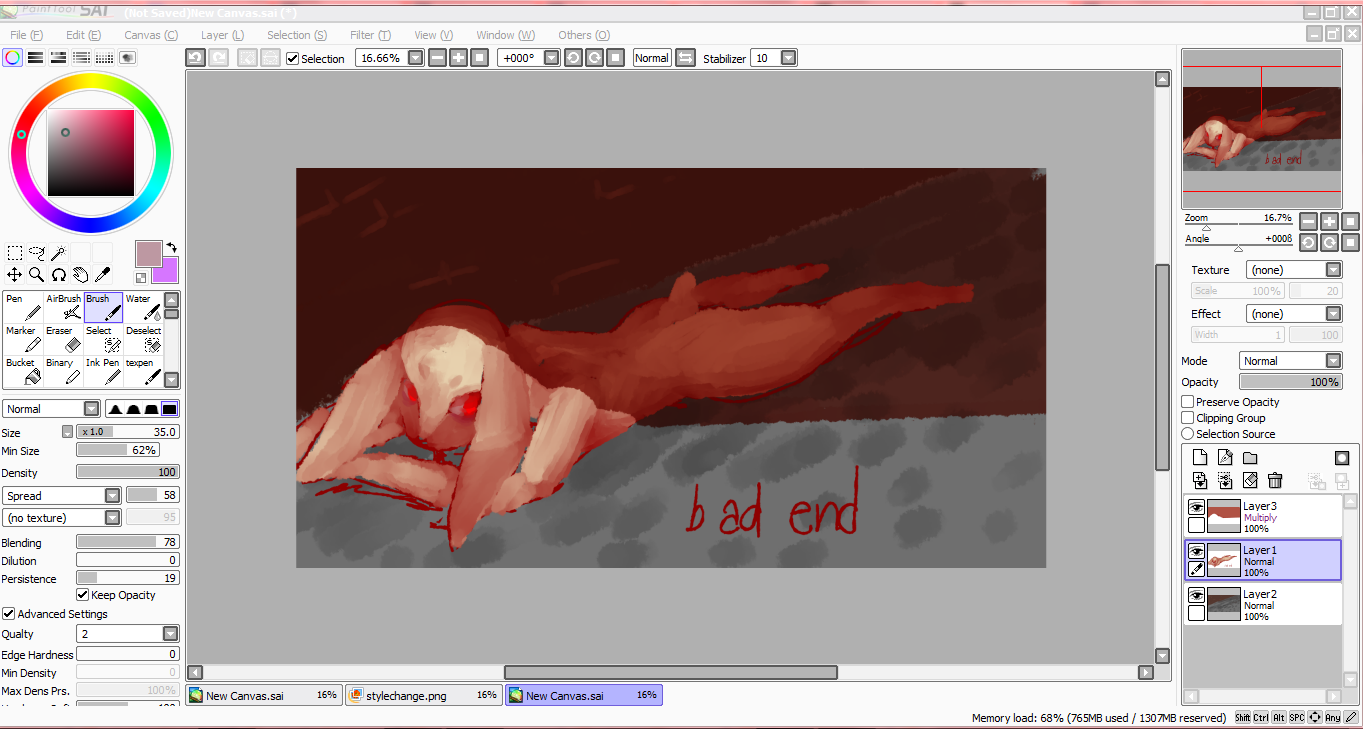This screenshot has height=729, width=1363.
Task: Select the Marker tool
Action: pyautogui.click(x=23, y=339)
